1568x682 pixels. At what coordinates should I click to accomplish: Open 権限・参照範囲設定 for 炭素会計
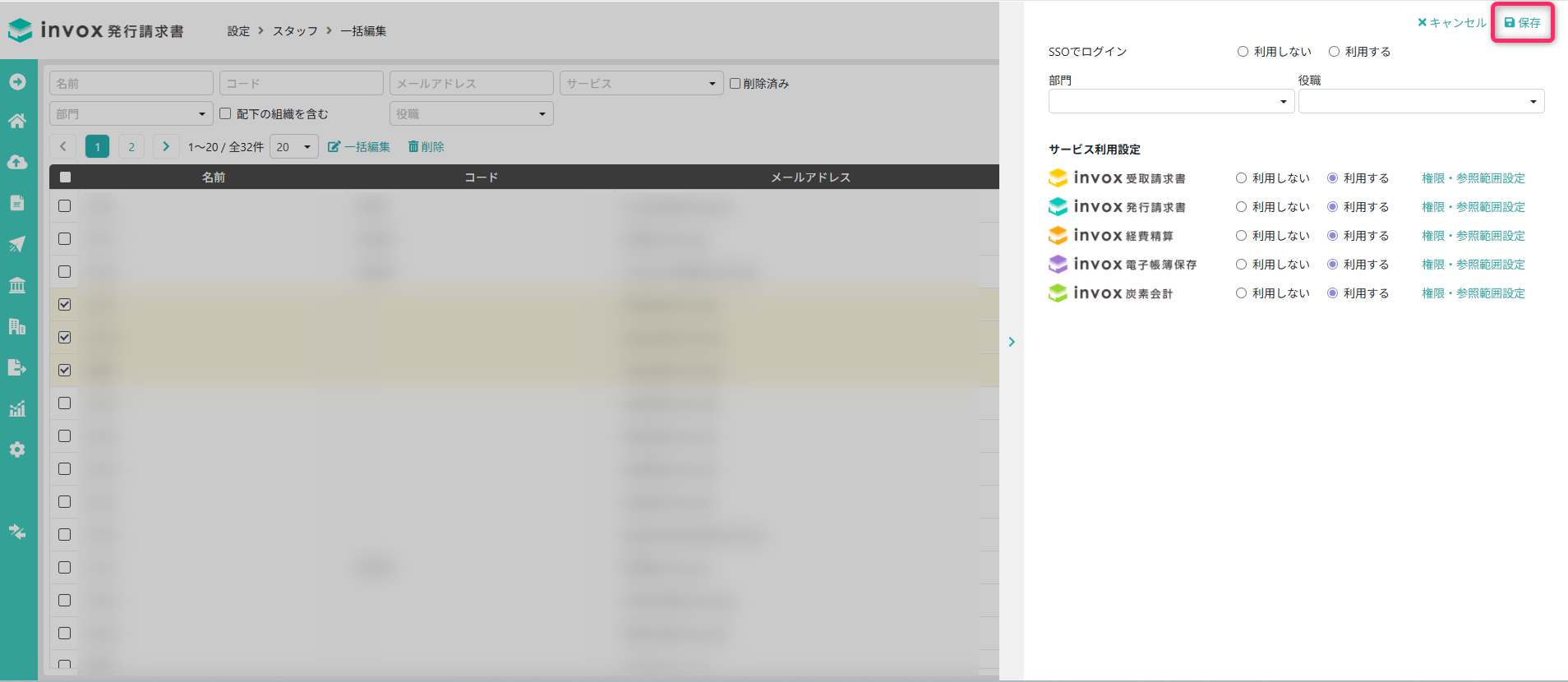point(1473,293)
